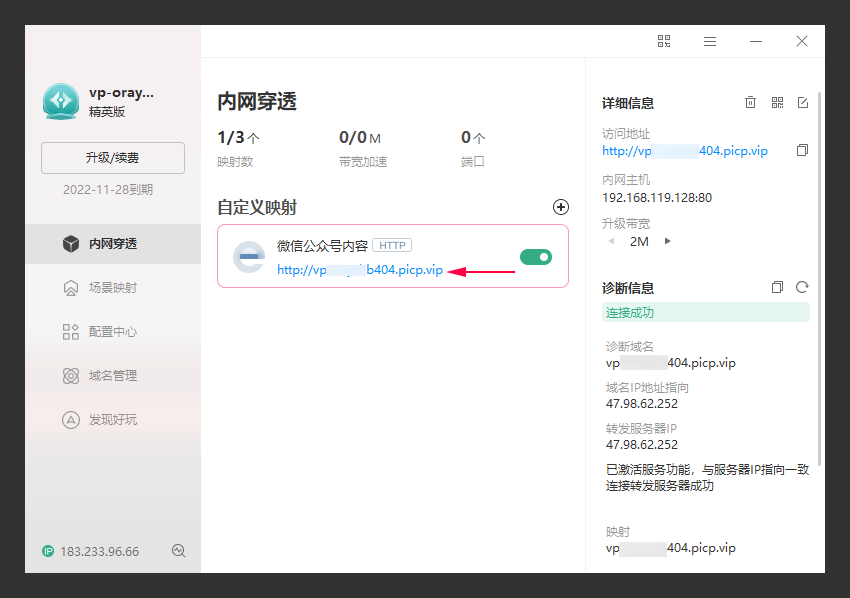Toggle off the 微信公众号内容 mapping switch
850x598 pixels.
coord(536,257)
